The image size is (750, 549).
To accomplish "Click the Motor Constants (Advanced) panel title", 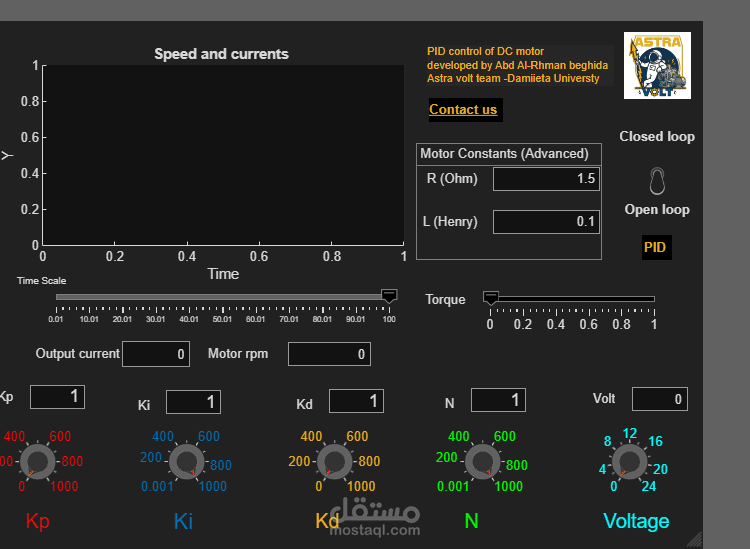I will (x=504, y=154).
